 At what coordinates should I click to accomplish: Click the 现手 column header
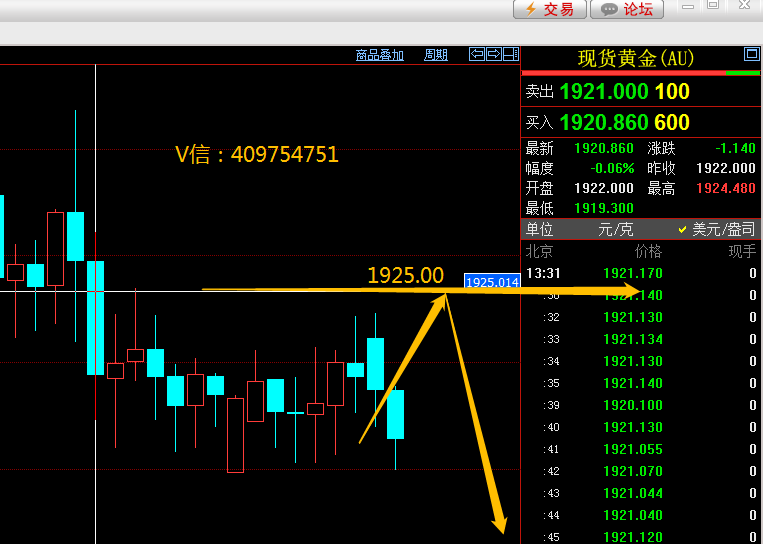742,252
